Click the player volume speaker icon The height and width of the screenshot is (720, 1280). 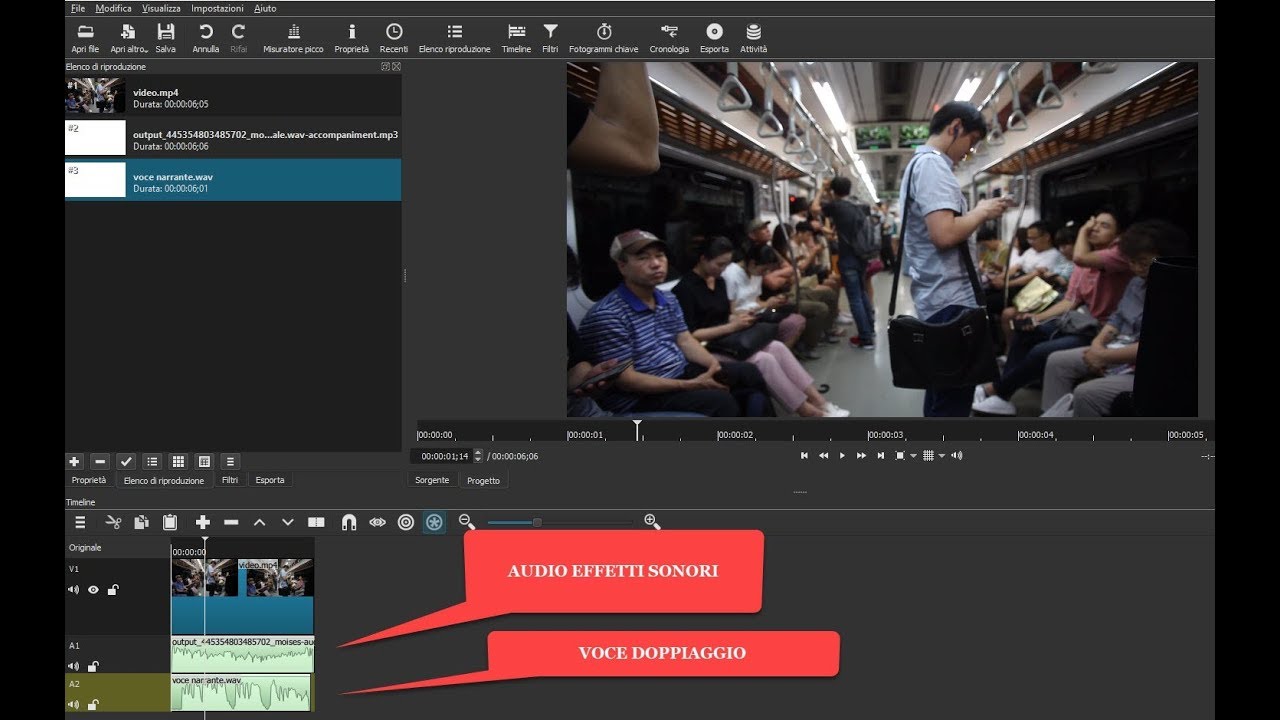tap(957, 456)
